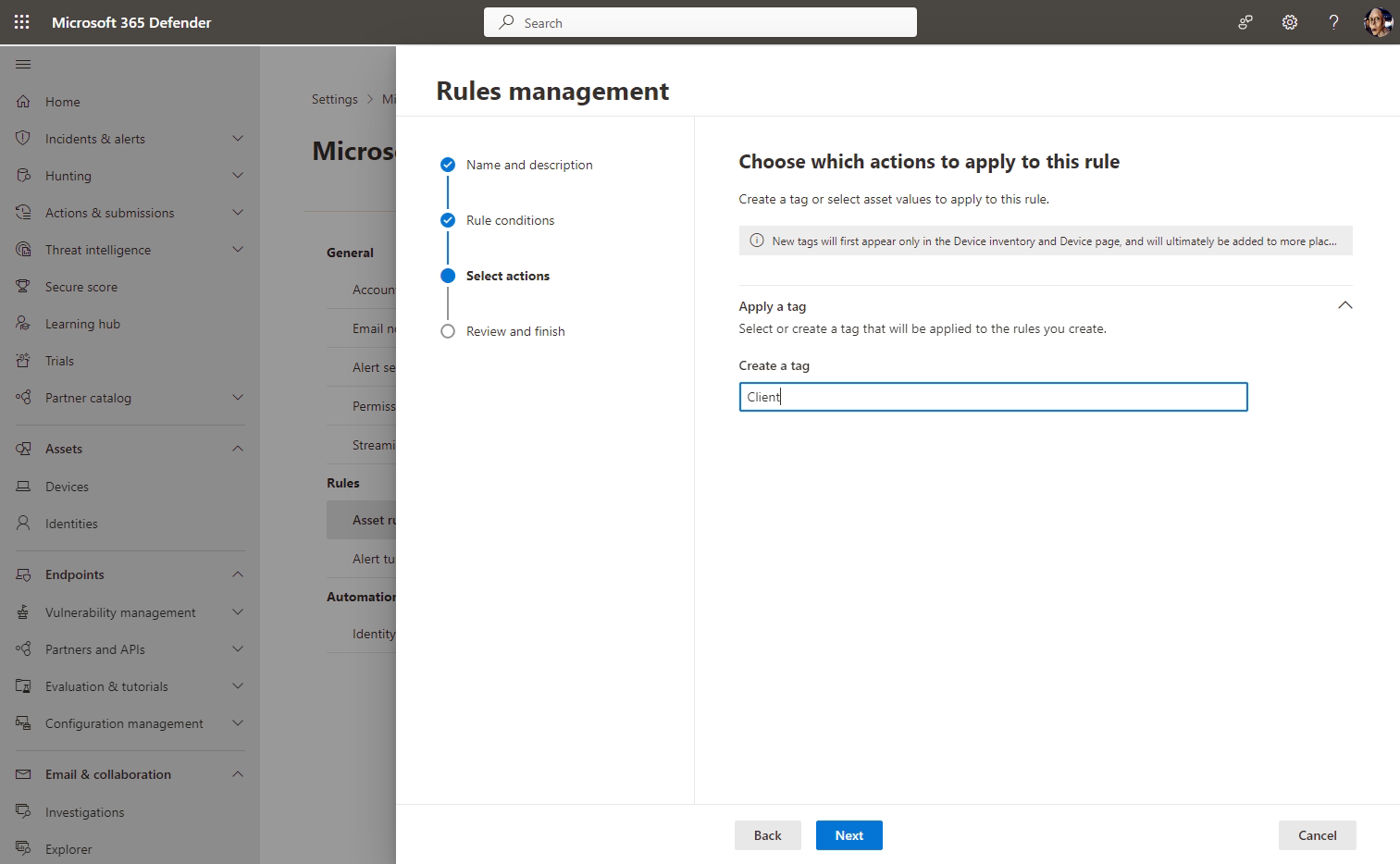The height and width of the screenshot is (864, 1400).
Task: Open the Microsoft 365 app launcher waffle icon
Action: pos(21,21)
